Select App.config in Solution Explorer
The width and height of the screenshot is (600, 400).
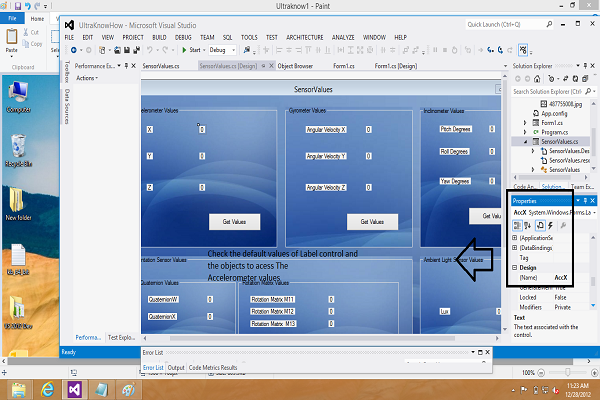(x=554, y=113)
